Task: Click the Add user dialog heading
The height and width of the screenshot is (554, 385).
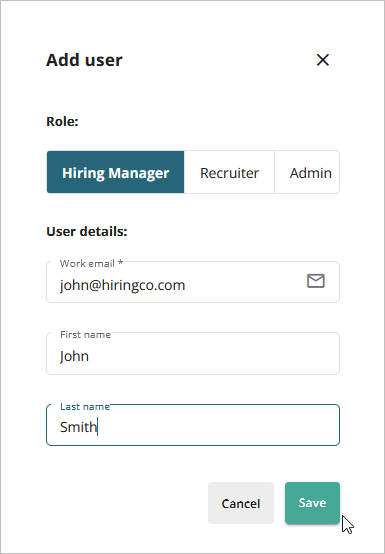Action: [84, 60]
